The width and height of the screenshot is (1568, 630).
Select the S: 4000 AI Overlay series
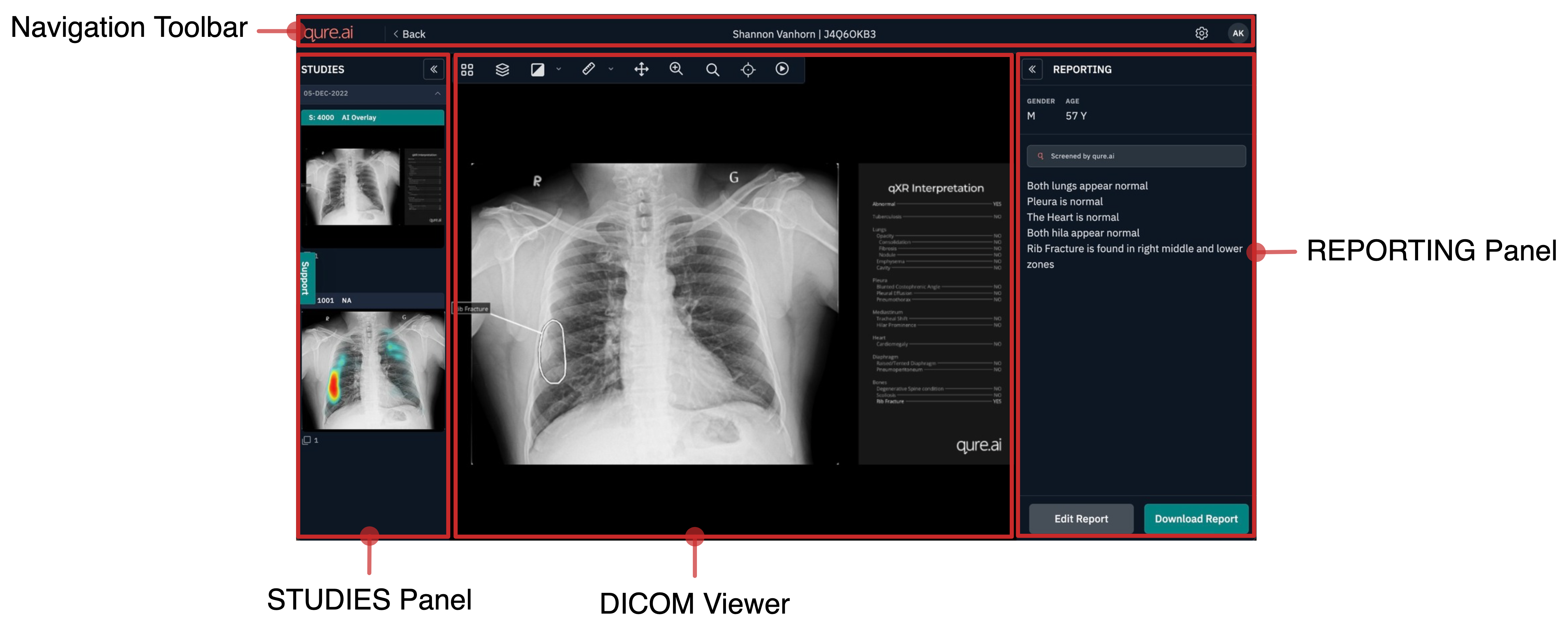click(372, 118)
